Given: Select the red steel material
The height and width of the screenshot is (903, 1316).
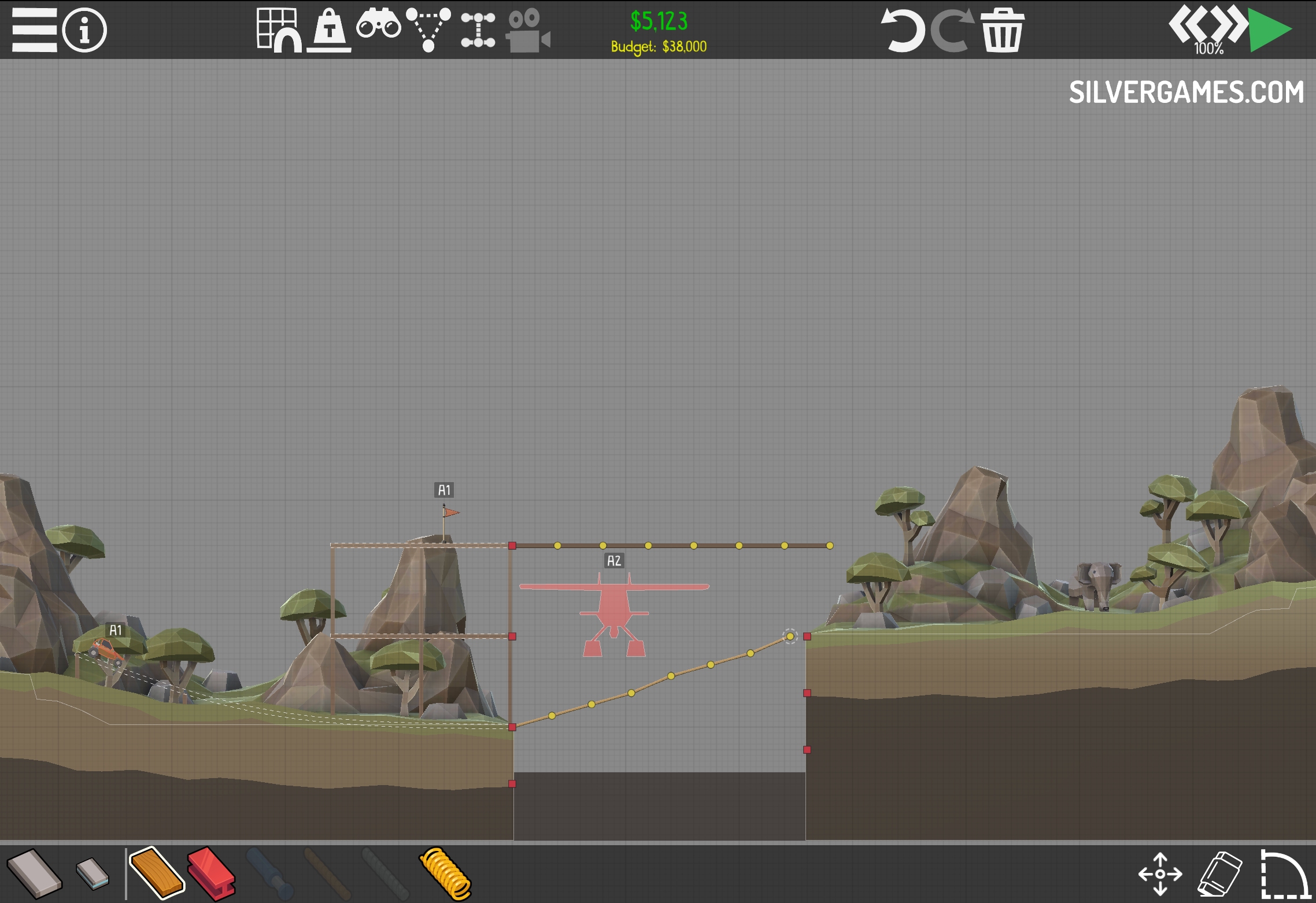Looking at the screenshot, I should (x=212, y=874).
